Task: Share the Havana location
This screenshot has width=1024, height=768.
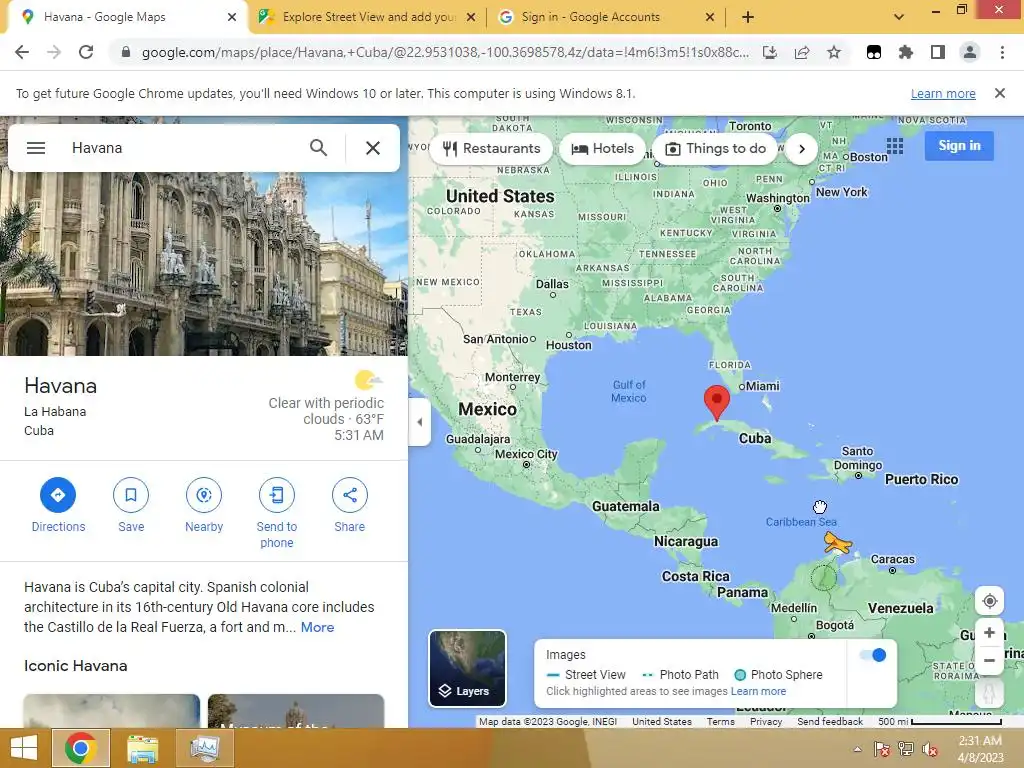Action: coord(349,505)
